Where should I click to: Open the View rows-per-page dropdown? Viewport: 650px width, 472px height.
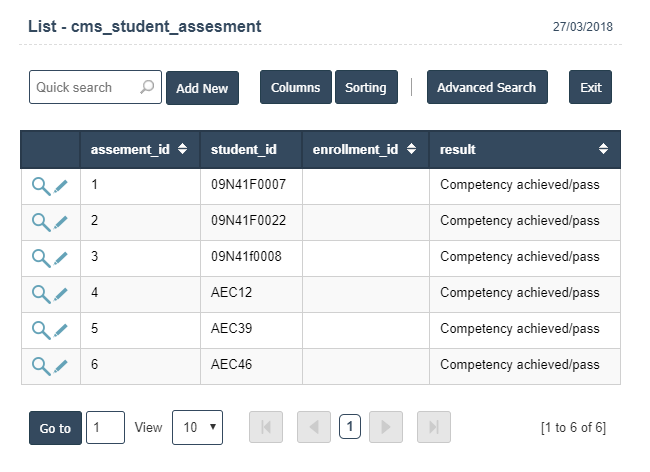pos(198,427)
